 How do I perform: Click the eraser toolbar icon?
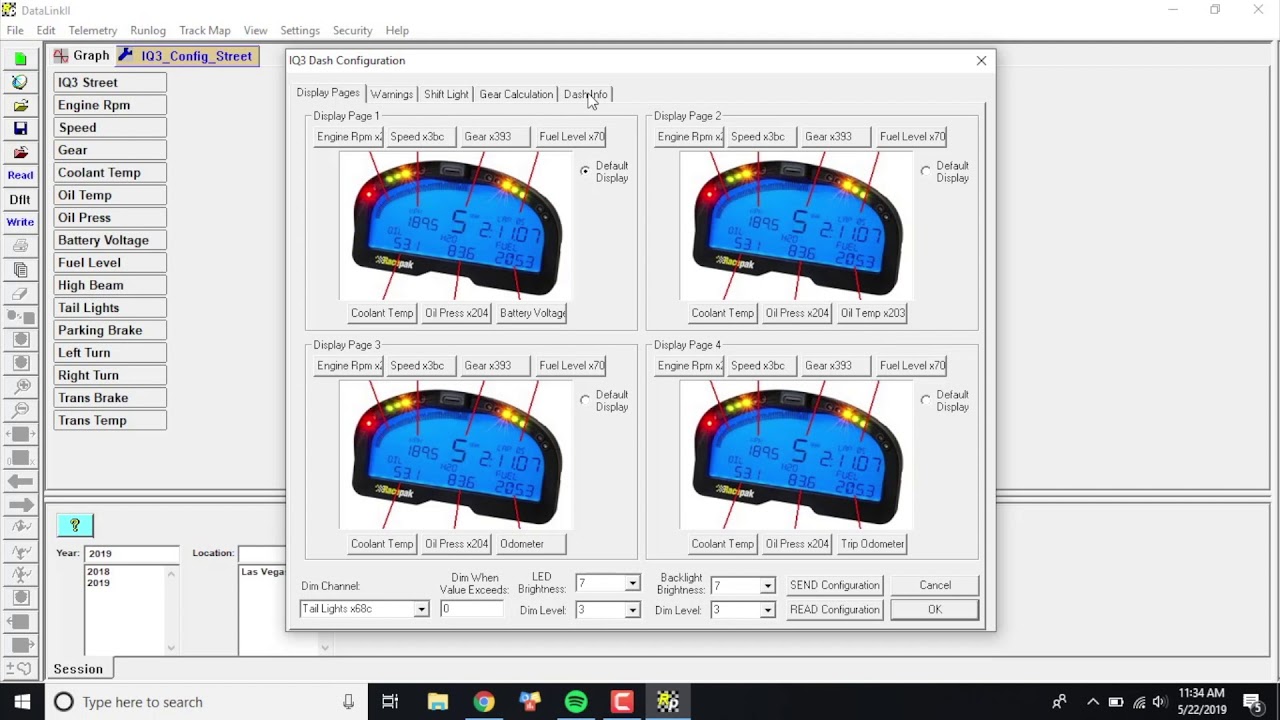tap(20, 294)
